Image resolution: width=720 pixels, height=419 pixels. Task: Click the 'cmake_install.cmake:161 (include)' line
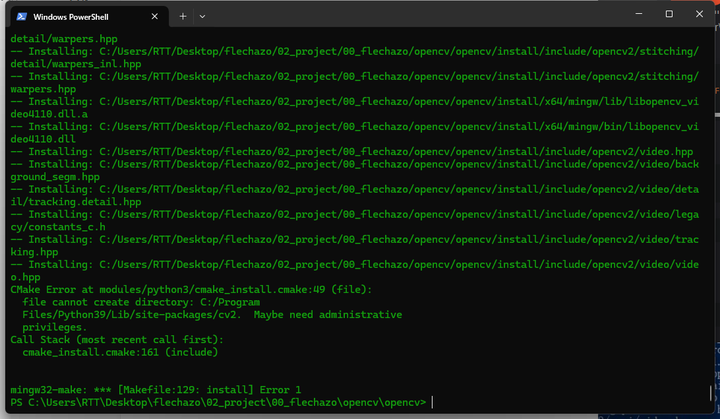(120, 352)
